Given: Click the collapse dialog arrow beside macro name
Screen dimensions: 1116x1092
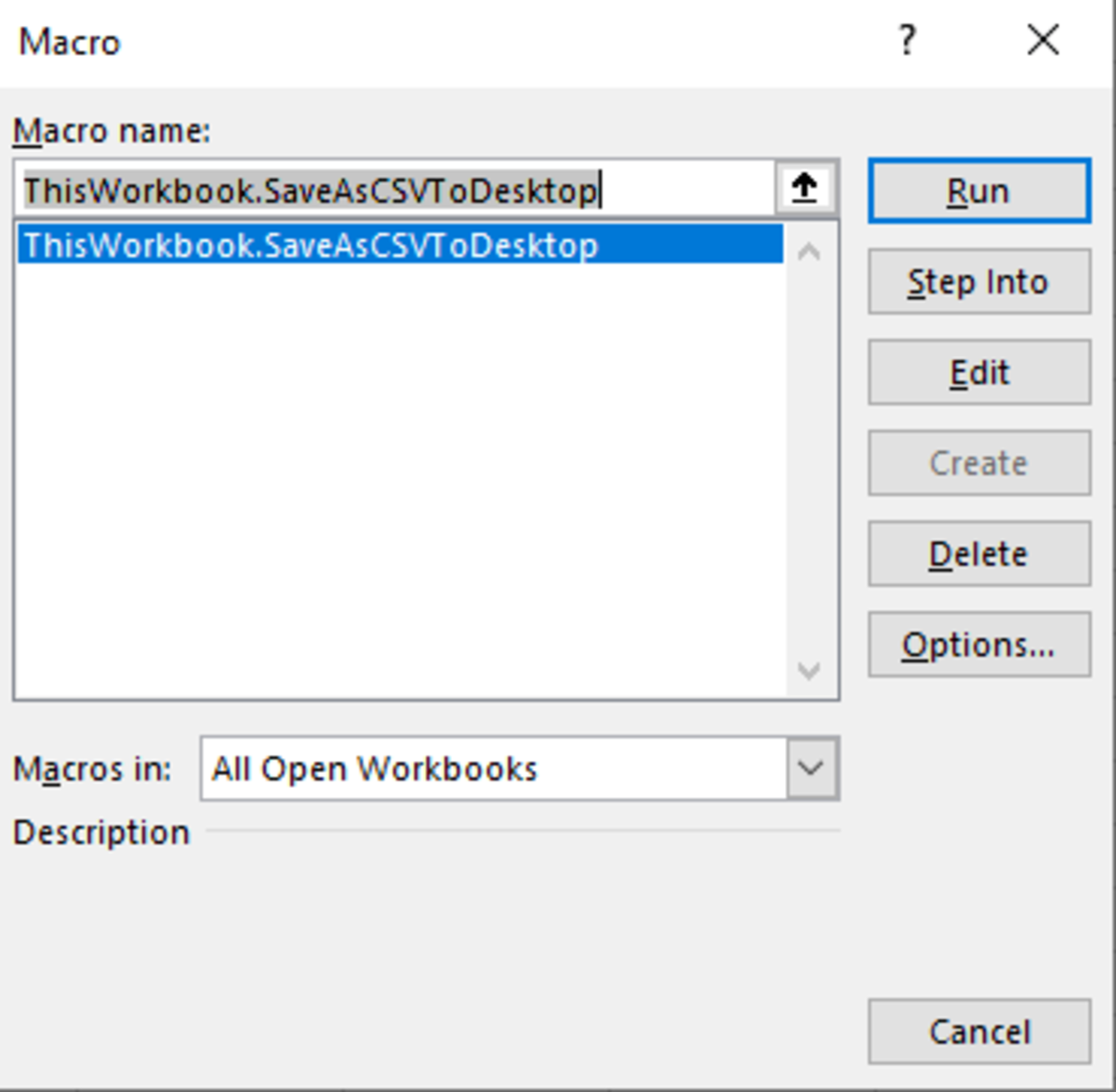Looking at the screenshot, I should (x=804, y=189).
